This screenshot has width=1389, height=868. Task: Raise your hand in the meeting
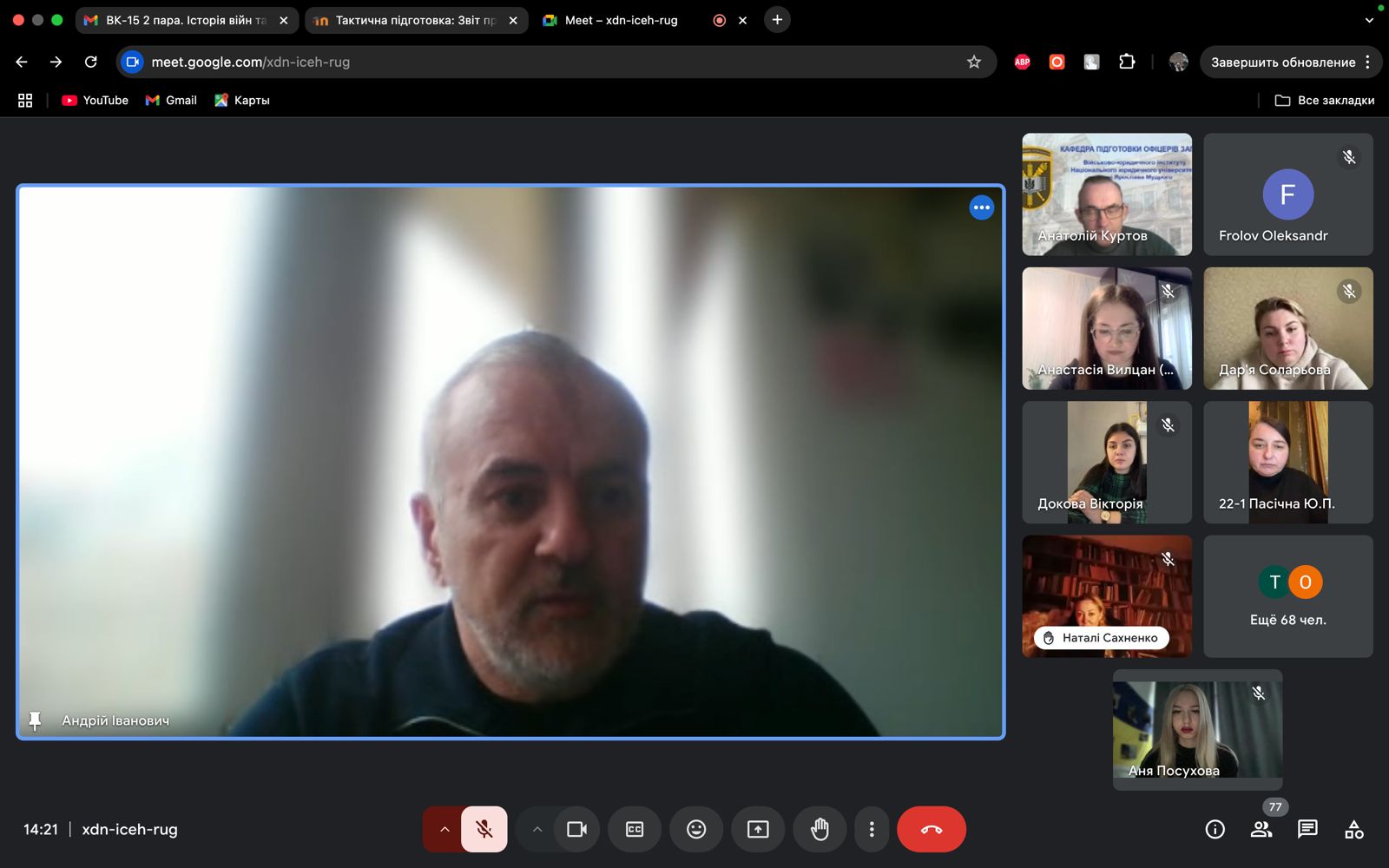click(x=820, y=829)
